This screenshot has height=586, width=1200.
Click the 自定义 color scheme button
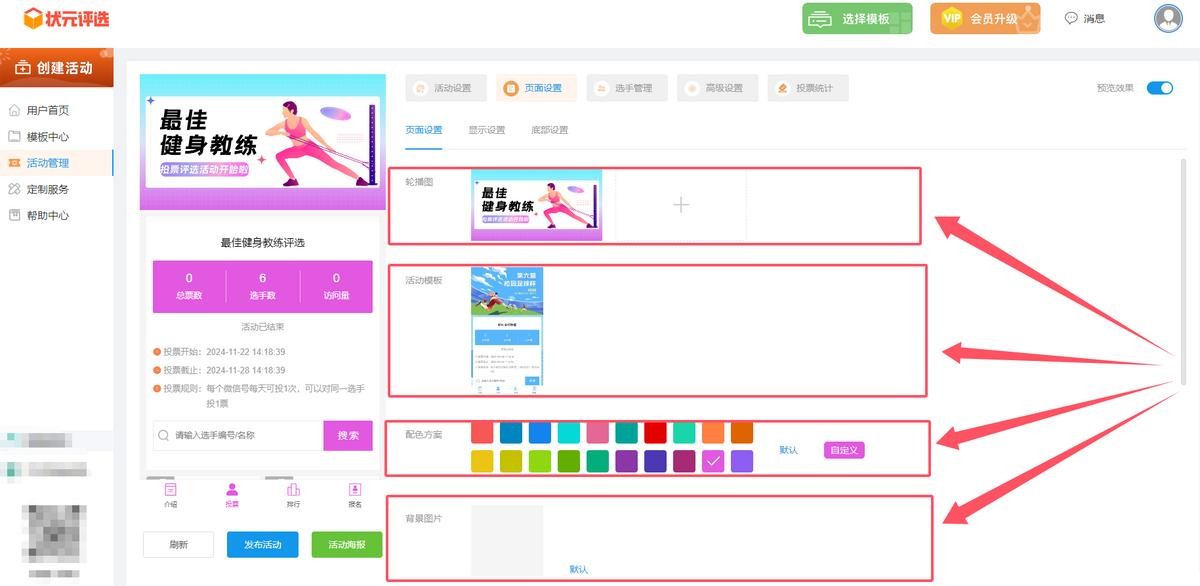pos(843,450)
